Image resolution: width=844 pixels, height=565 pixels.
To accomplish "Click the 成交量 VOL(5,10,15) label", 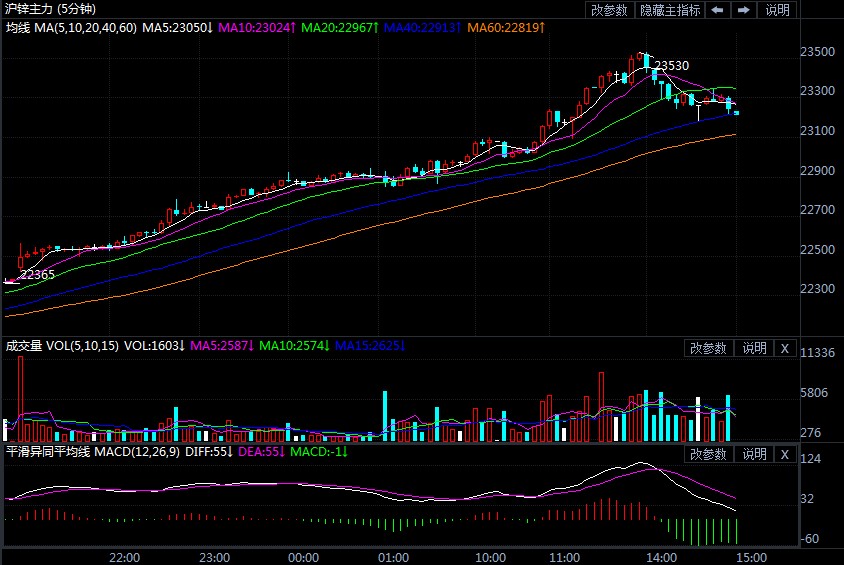I will coord(62,345).
